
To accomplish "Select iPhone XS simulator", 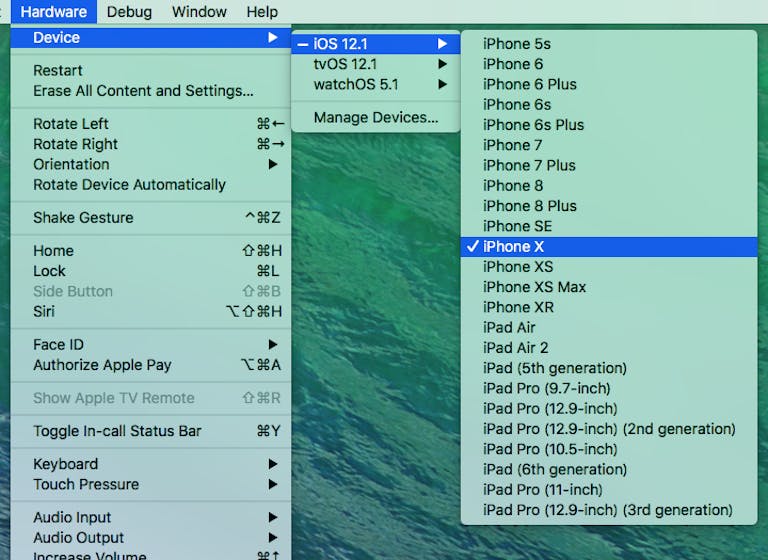I will [x=609, y=267].
